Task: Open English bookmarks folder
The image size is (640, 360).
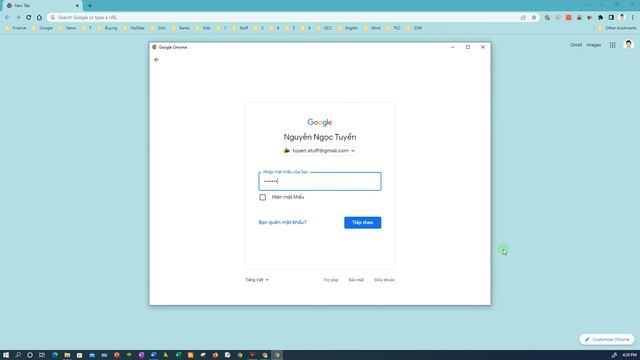Action: pyautogui.click(x=348, y=28)
